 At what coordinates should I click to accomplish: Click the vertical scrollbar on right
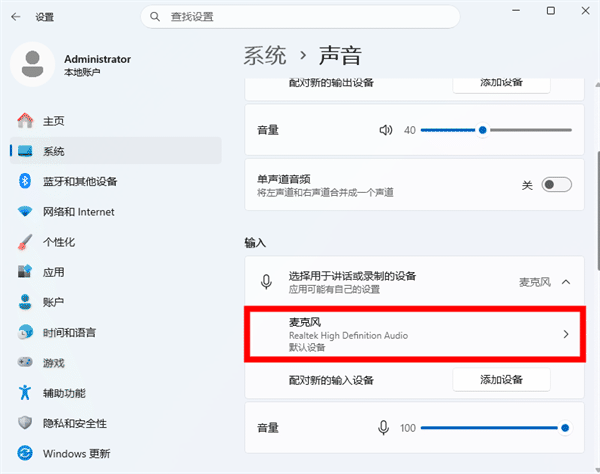coord(598,212)
